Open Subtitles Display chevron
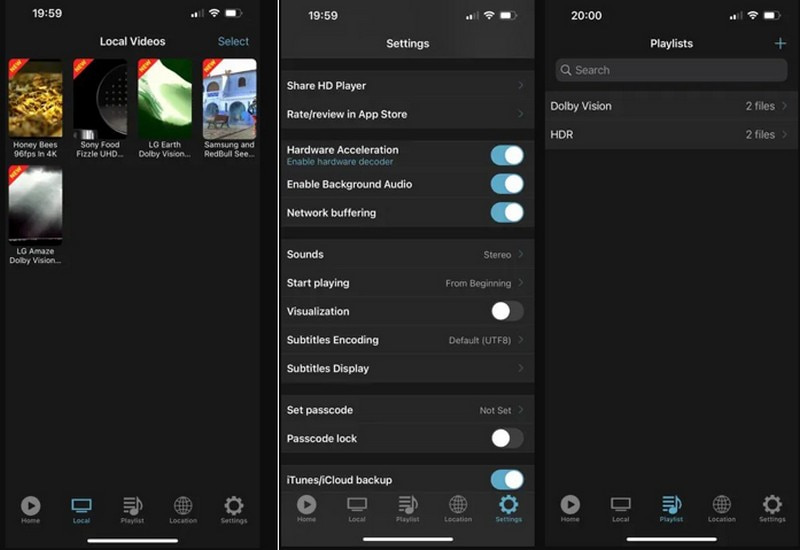This screenshot has width=800, height=550. 520,368
